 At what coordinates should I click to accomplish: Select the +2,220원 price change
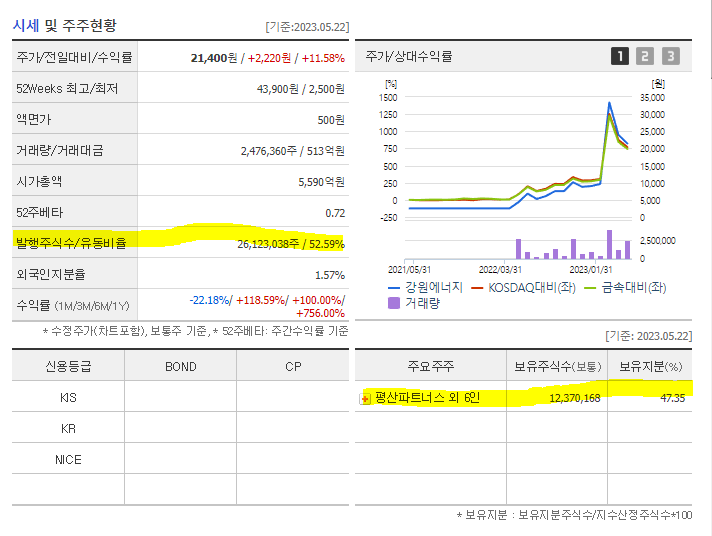(269, 58)
